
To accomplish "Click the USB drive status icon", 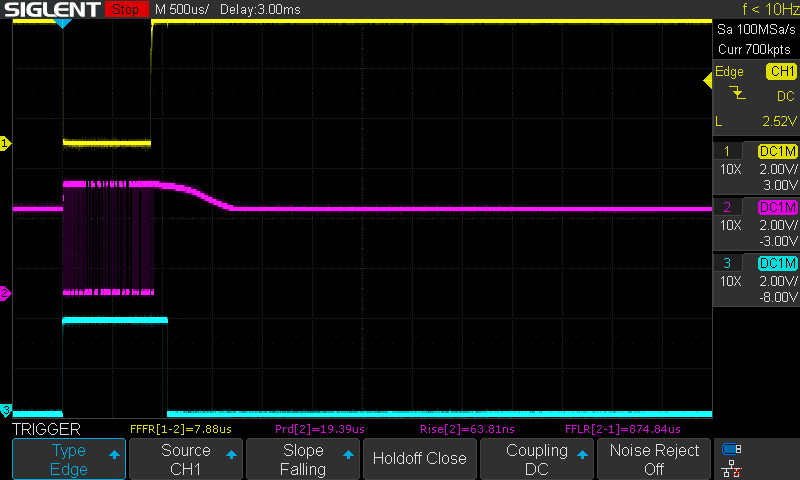I will (732, 449).
